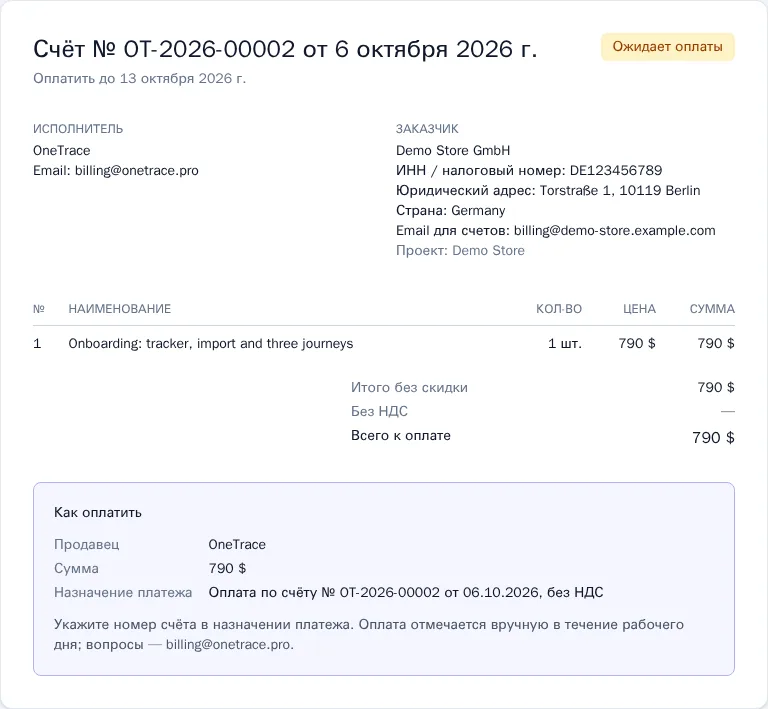Select the tax number DE123456789
Image resolution: width=768 pixels, height=709 pixels.
(x=616, y=170)
